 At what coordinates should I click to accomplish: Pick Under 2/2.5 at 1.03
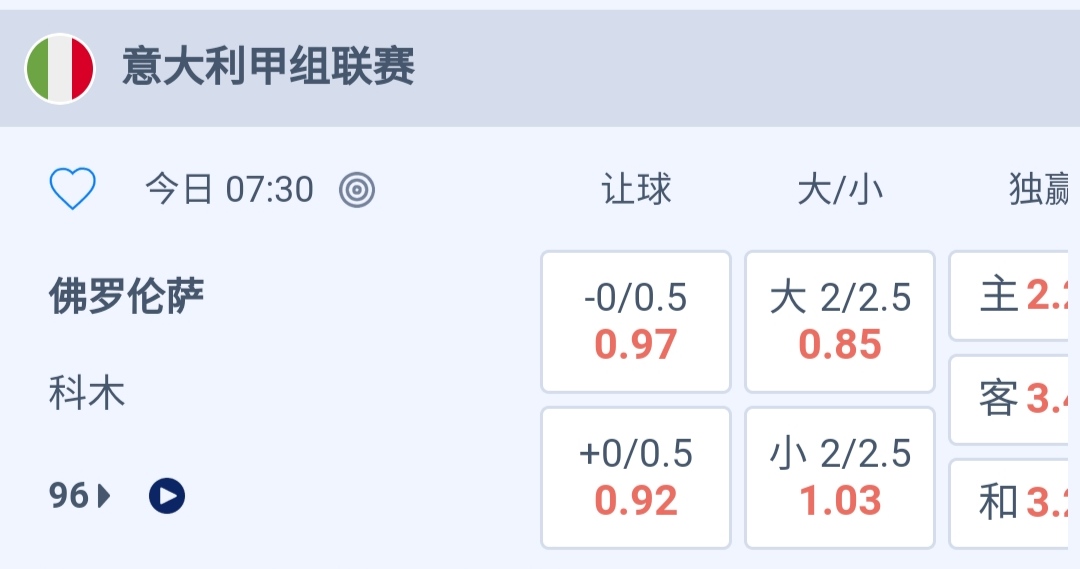point(840,478)
